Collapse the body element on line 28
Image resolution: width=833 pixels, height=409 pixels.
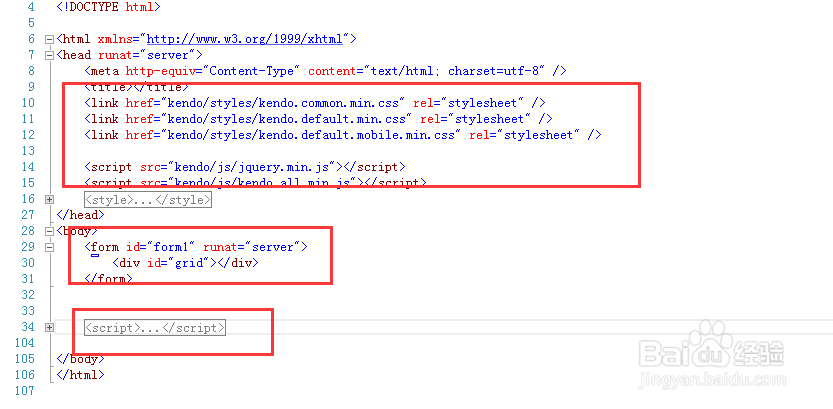click(49, 231)
